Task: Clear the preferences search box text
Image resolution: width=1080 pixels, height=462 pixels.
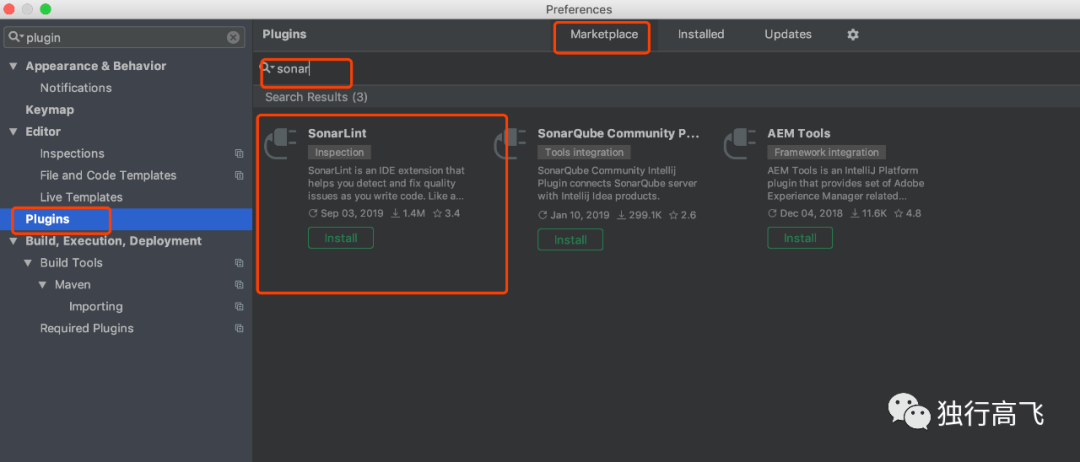Action: (x=233, y=37)
